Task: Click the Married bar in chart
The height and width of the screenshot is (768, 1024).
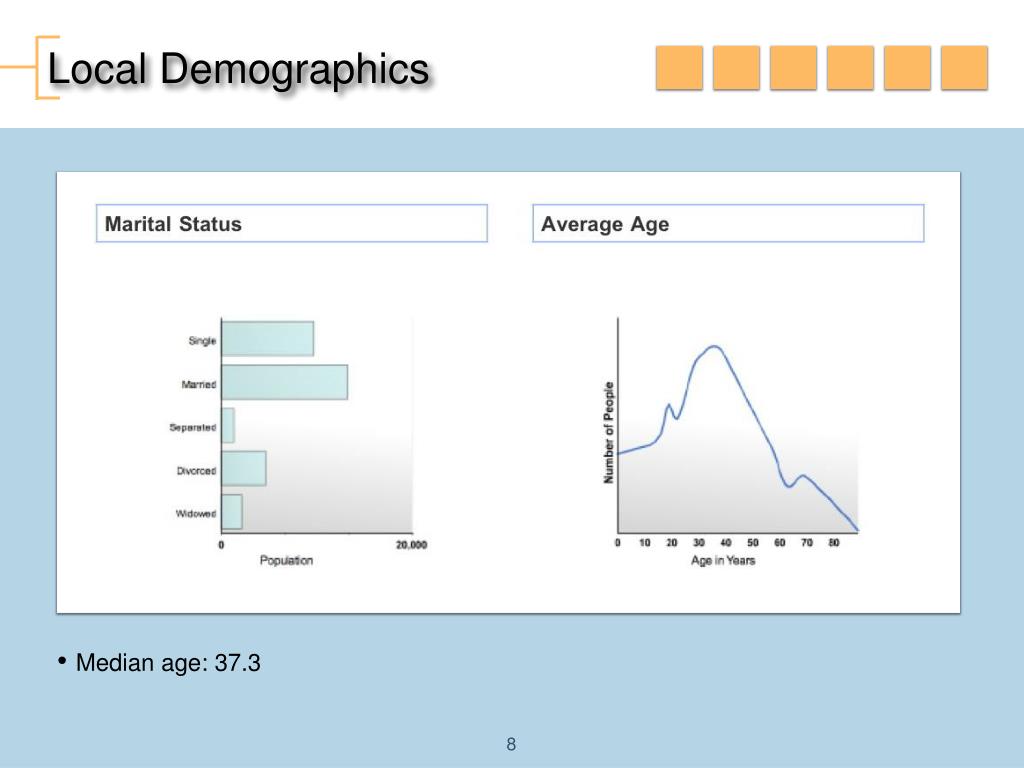Action: pos(284,382)
